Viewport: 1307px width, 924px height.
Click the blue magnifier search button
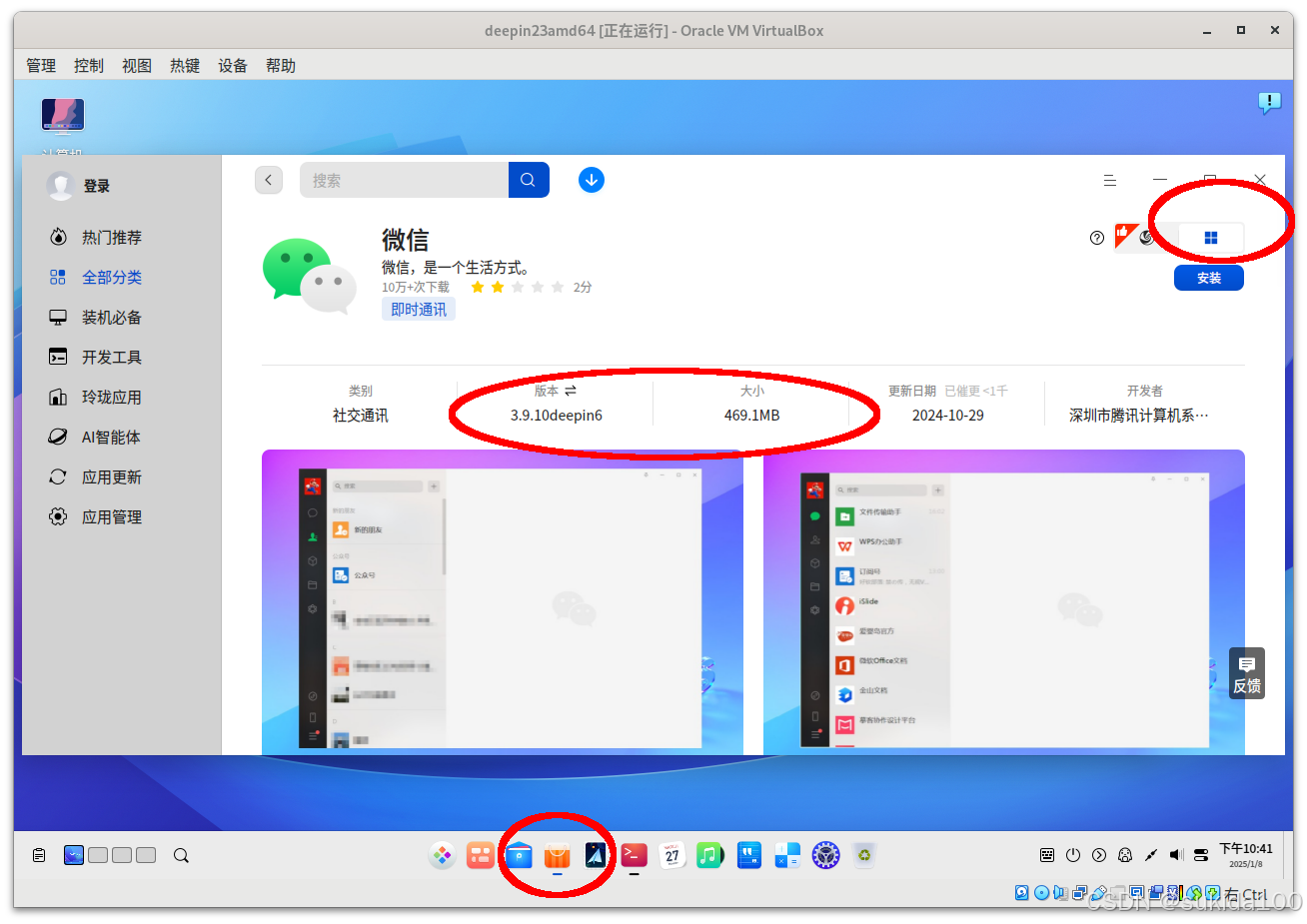[x=529, y=180]
